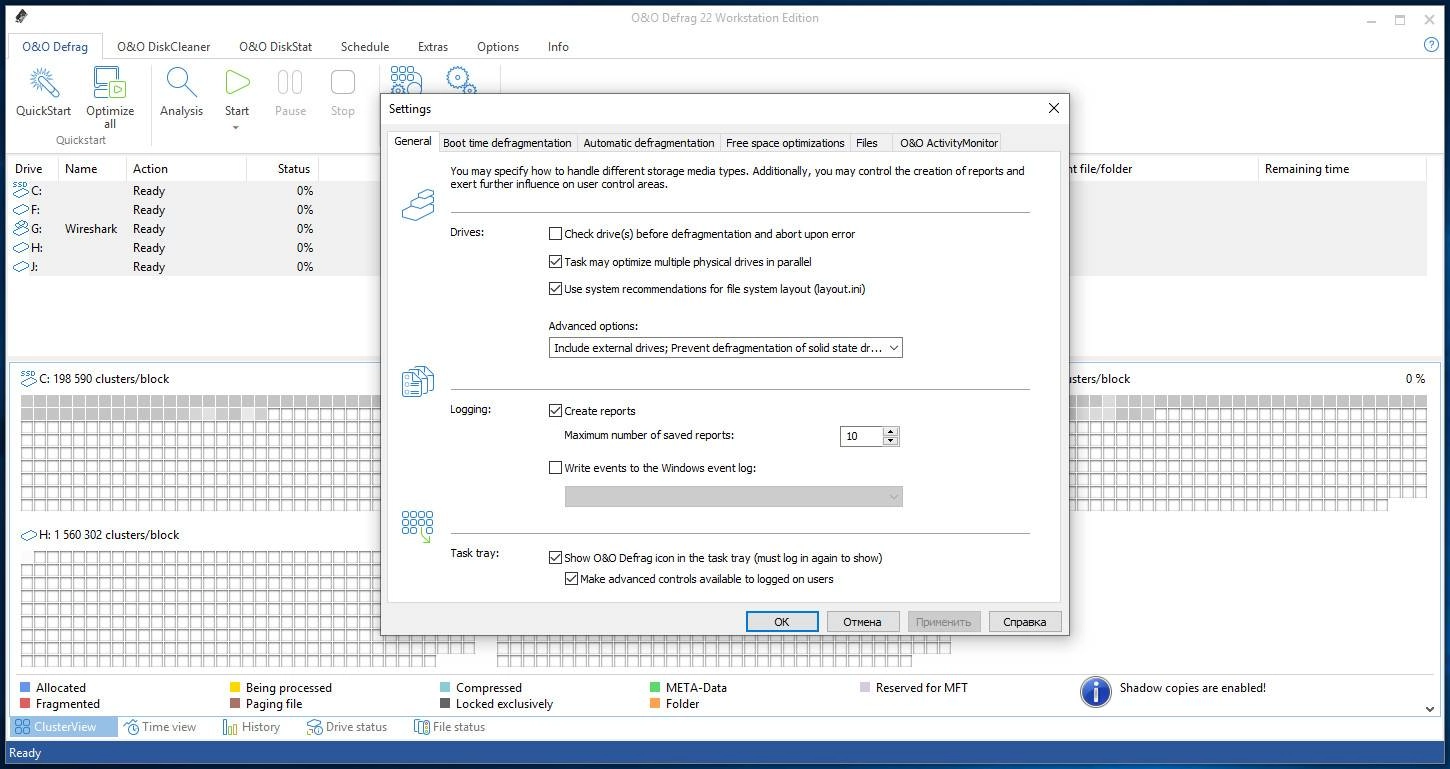Viewport: 1450px width, 769px height.
Task: Open the O&O DiskStat ribbon tab
Action: 276,47
